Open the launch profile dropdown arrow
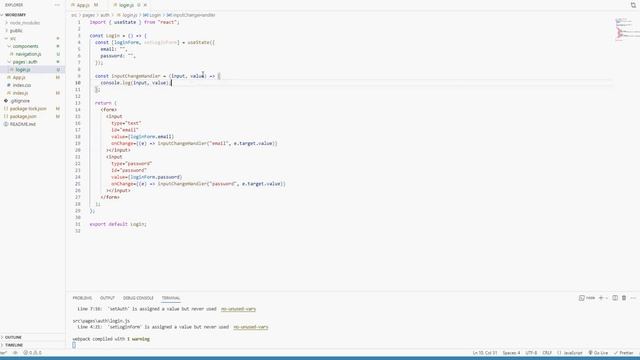Screen dimensions: 640x360 click(x=607, y=298)
